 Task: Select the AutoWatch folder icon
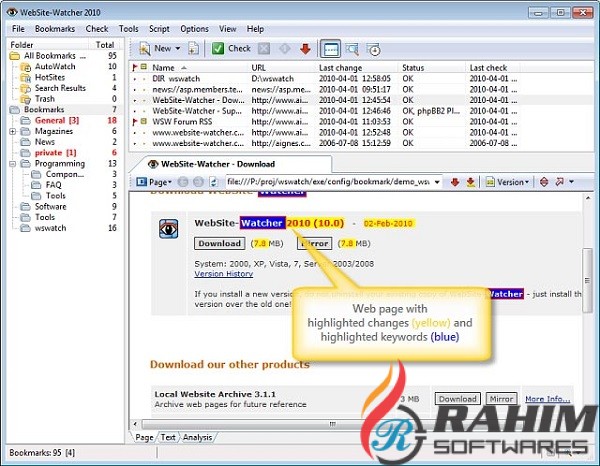coord(25,67)
